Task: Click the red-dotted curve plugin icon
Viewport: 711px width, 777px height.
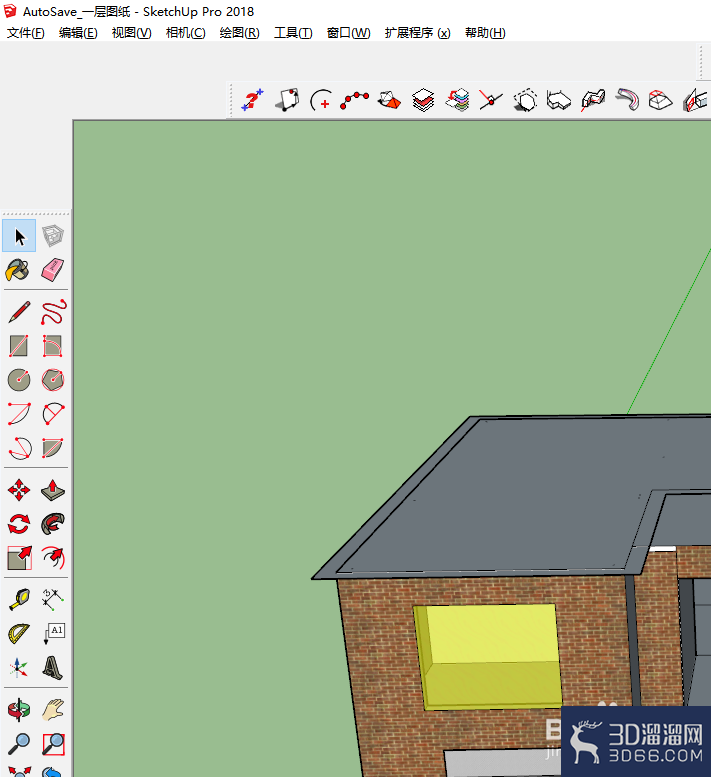Action: pyautogui.click(x=355, y=101)
